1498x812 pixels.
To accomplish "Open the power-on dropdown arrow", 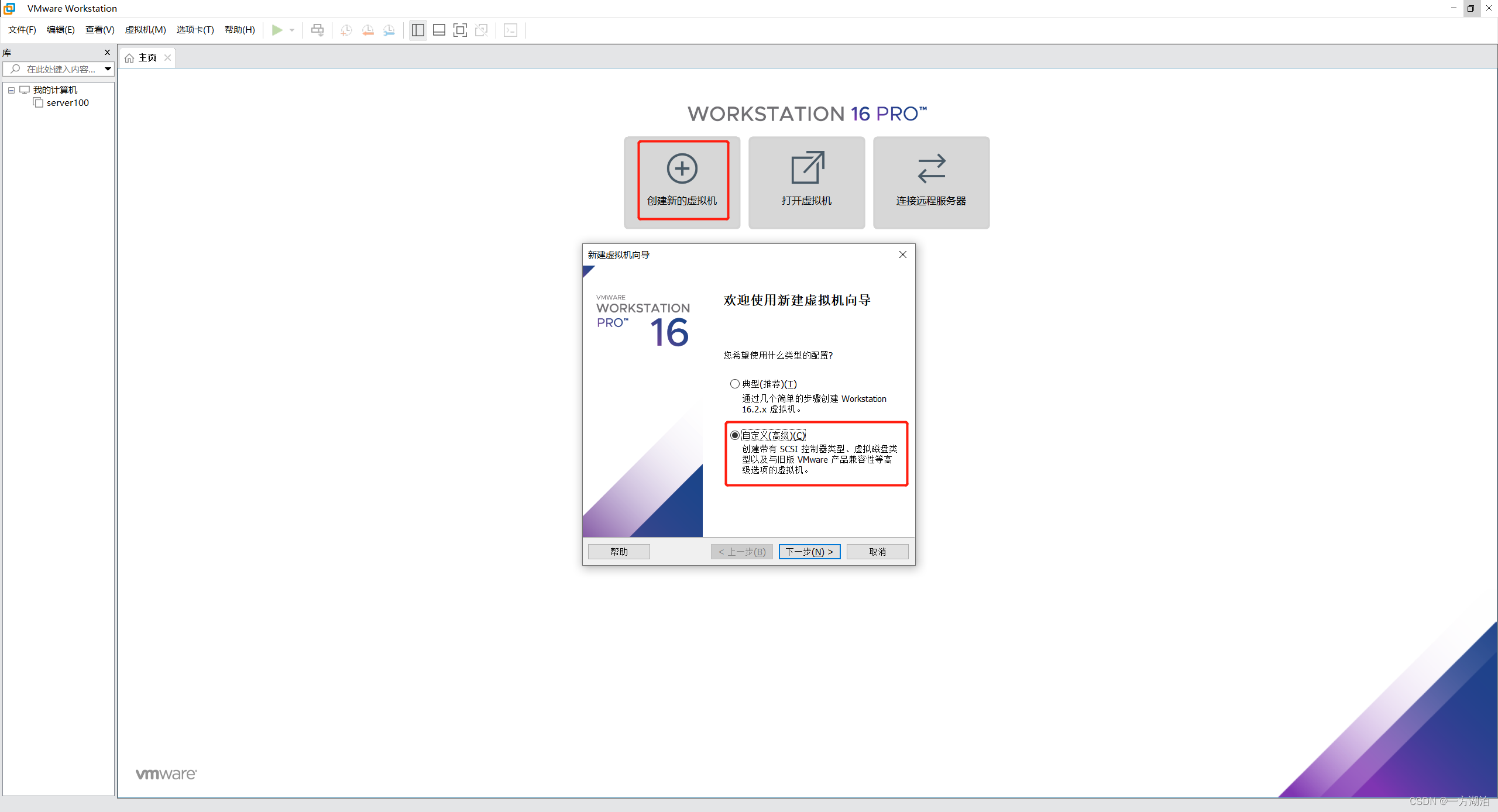I will pos(292,30).
